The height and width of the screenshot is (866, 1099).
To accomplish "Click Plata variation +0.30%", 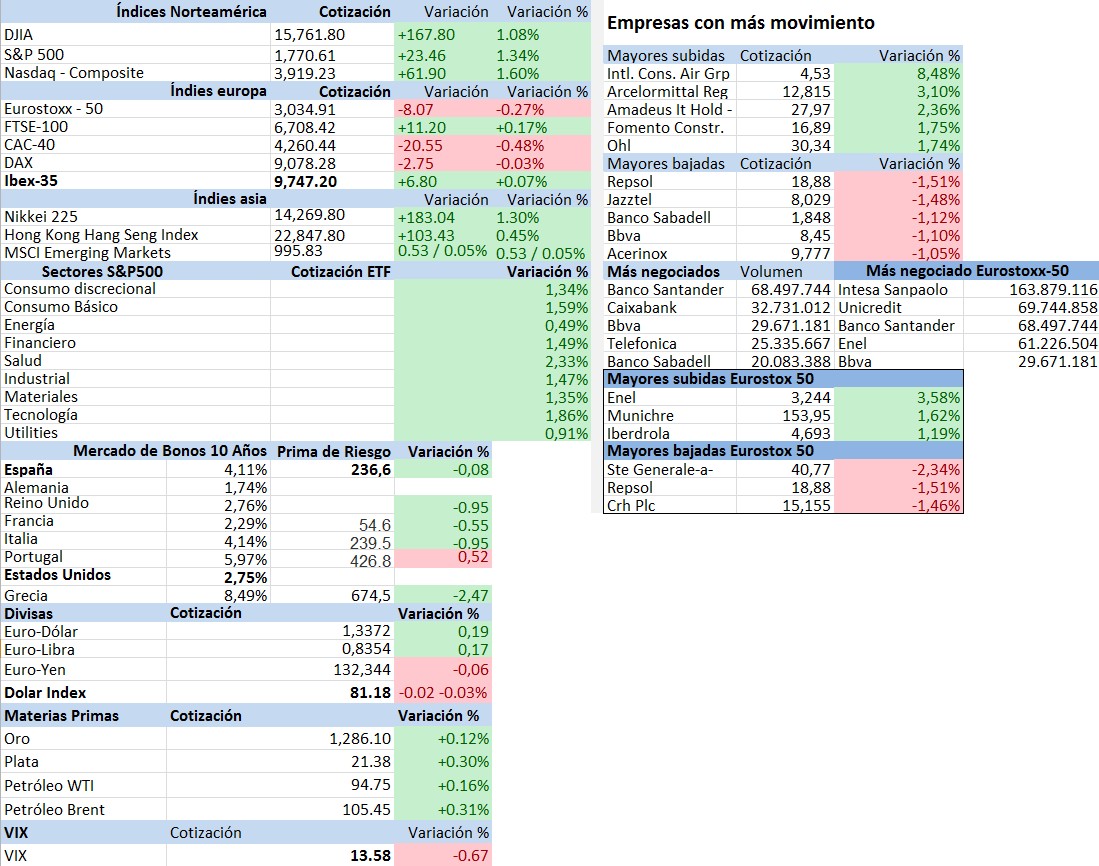I will point(463,762).
